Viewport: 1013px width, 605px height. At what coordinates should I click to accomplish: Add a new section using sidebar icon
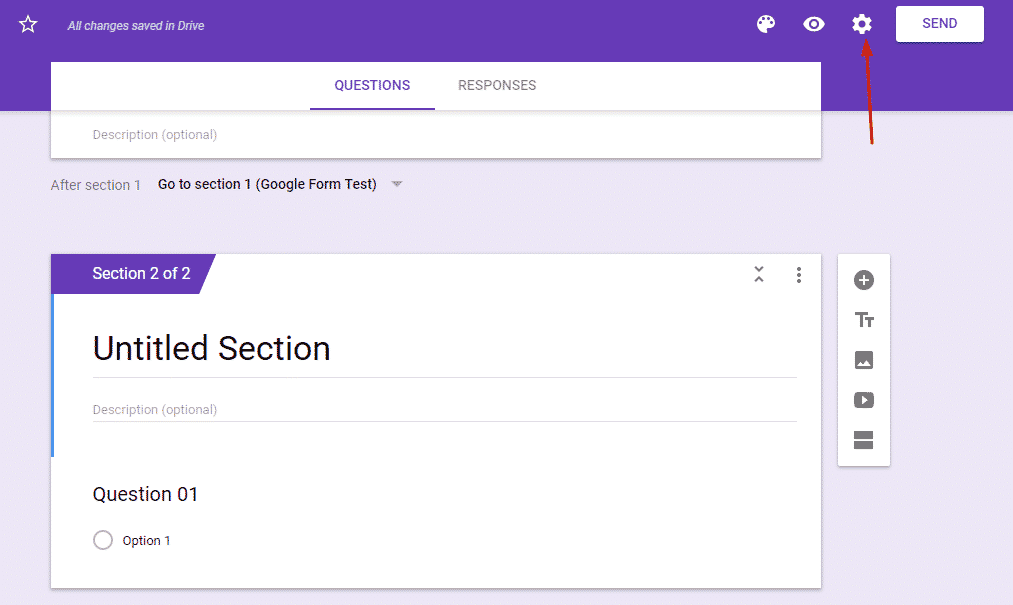864,440
